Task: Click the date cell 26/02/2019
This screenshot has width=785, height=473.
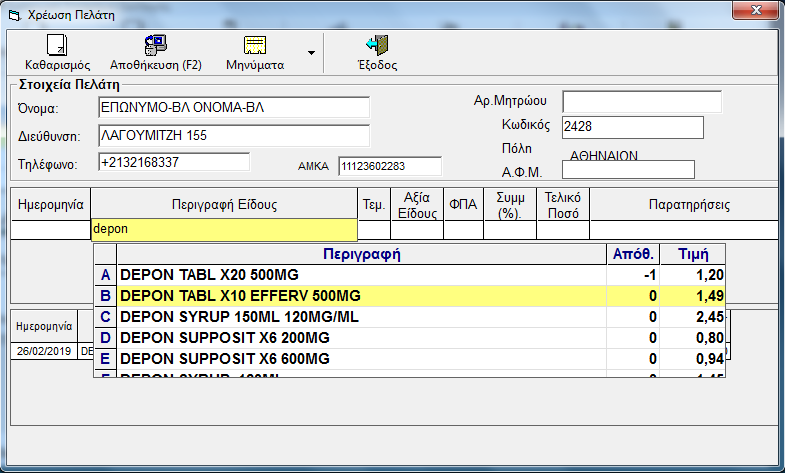Action: pyautogui.click(x=44, y=351)
